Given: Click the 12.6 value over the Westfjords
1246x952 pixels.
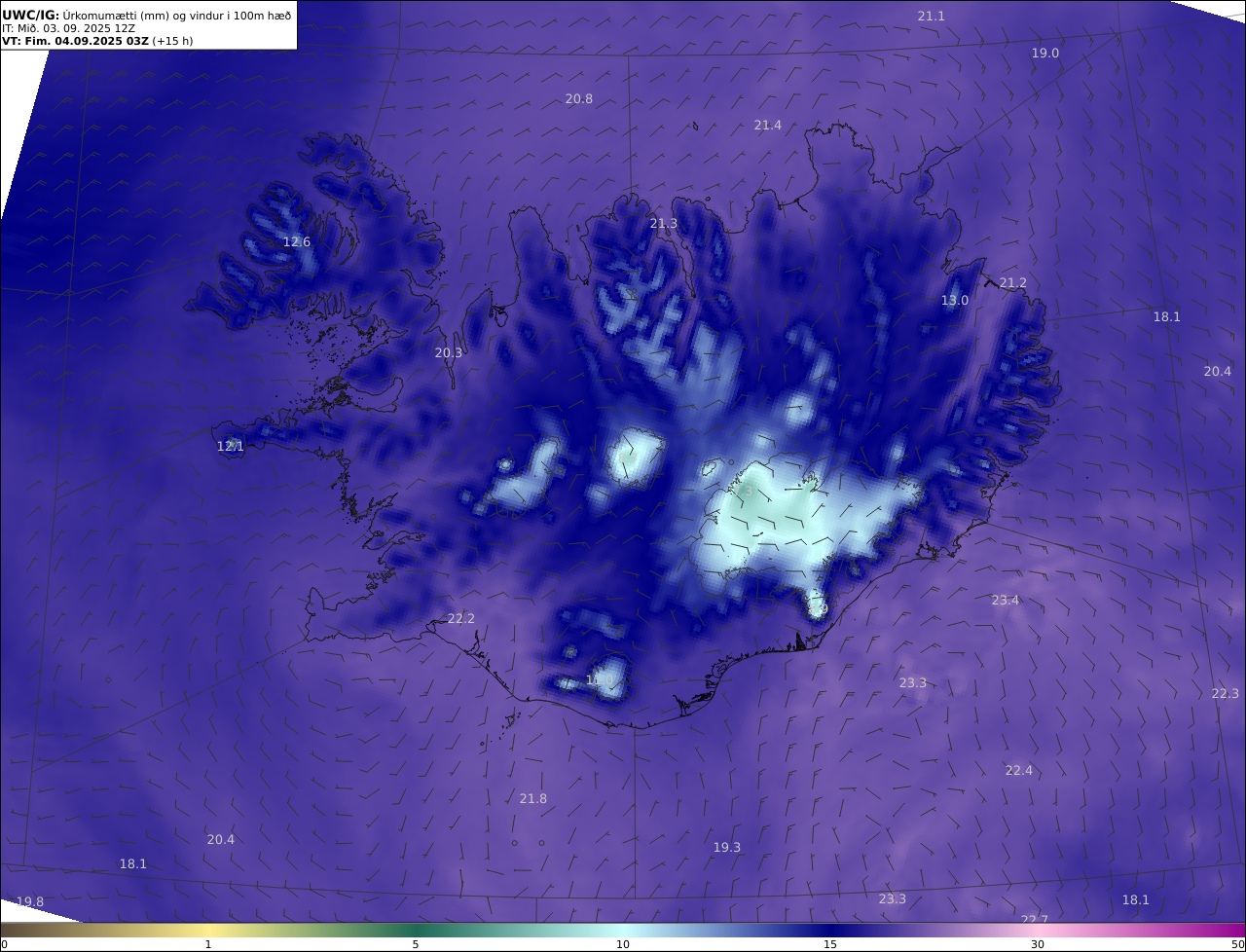Looking at the screenshot, I should pos(297,241).
